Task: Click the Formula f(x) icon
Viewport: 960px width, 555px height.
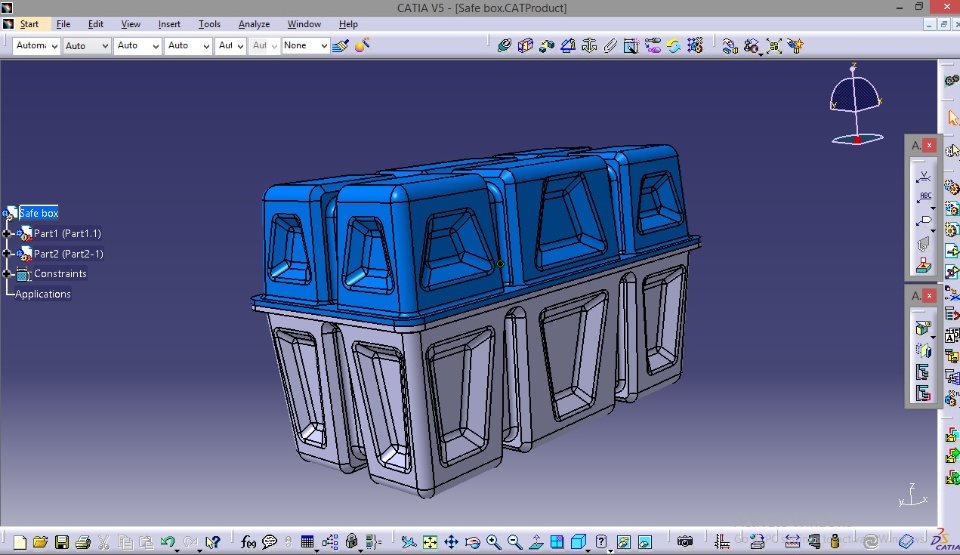Action: click(x=248, y=542)
